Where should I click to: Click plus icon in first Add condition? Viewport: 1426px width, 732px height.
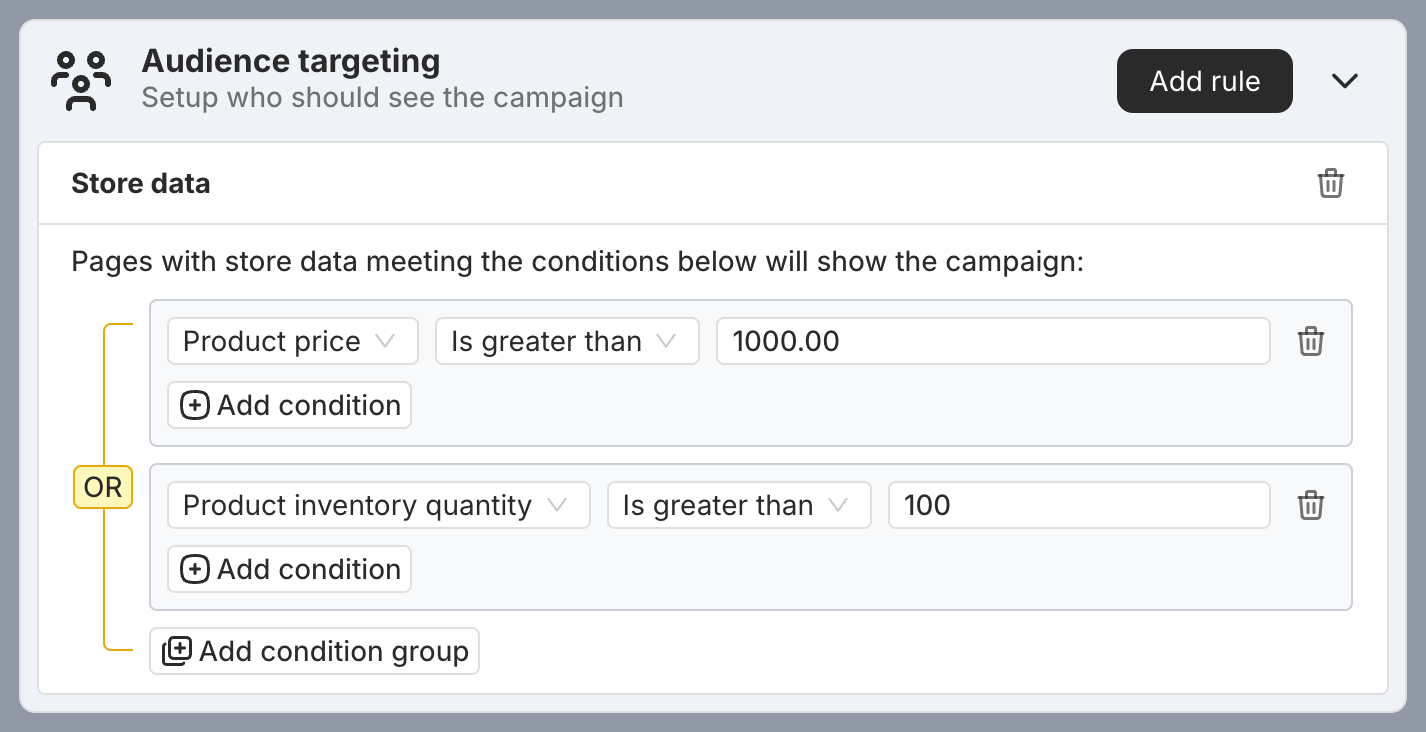pyautogui.click(x=194, y=405)
